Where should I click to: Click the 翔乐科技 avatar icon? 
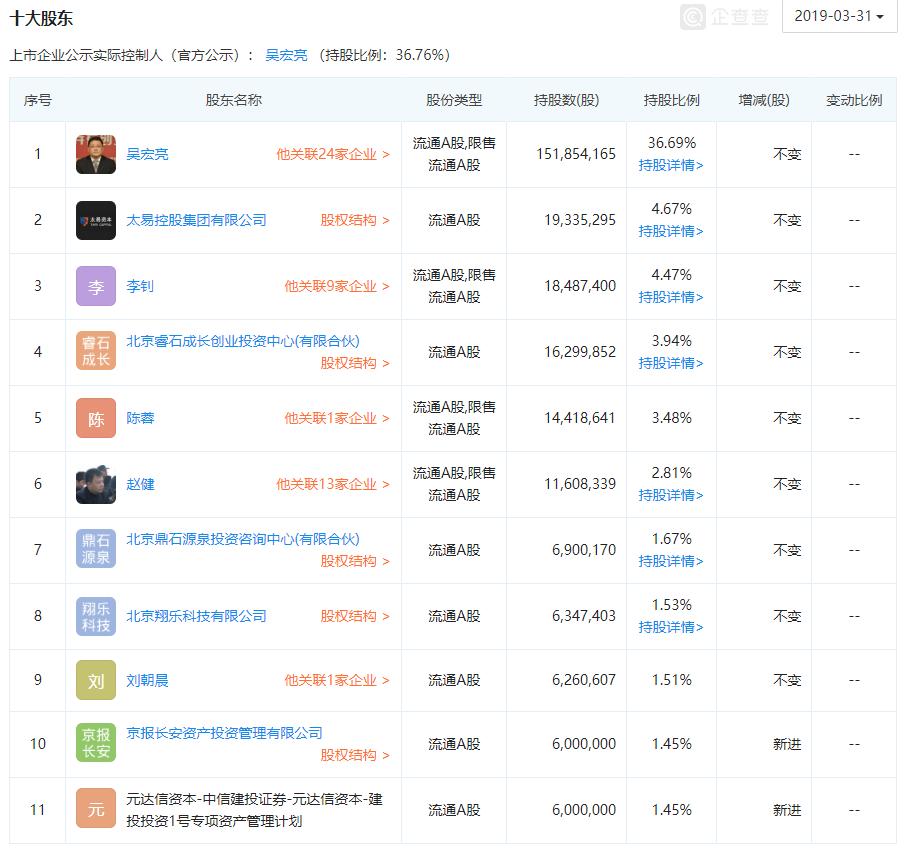pos(95,616)
